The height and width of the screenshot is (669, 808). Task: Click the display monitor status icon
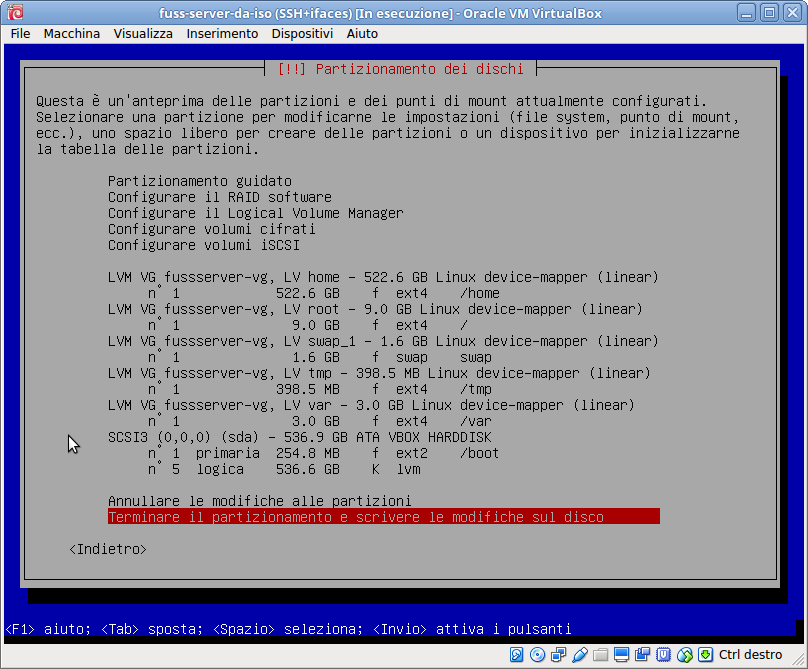[x=621, y=655]
